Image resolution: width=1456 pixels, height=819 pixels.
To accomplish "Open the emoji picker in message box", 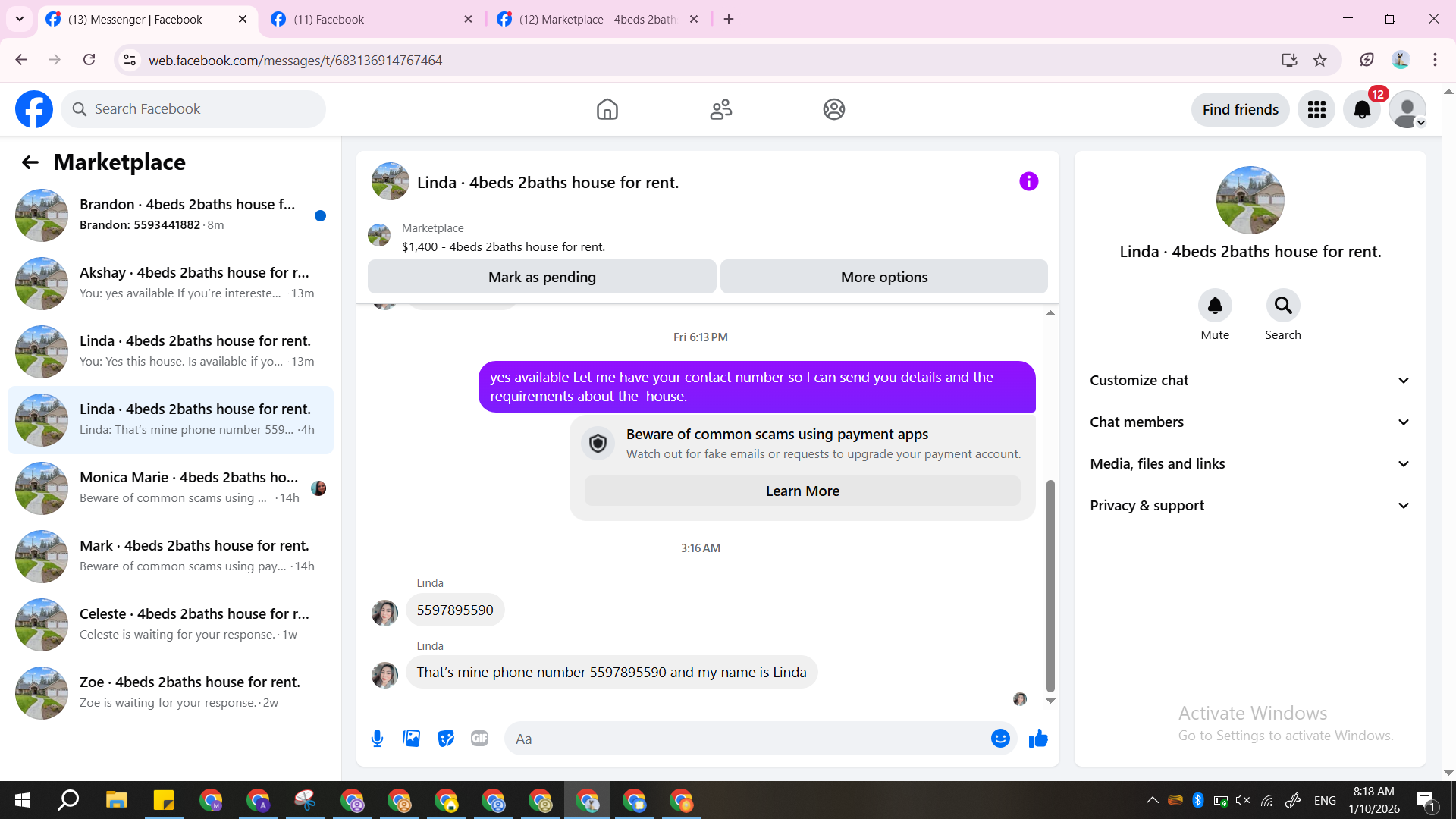I will (x=1000, y=738).
